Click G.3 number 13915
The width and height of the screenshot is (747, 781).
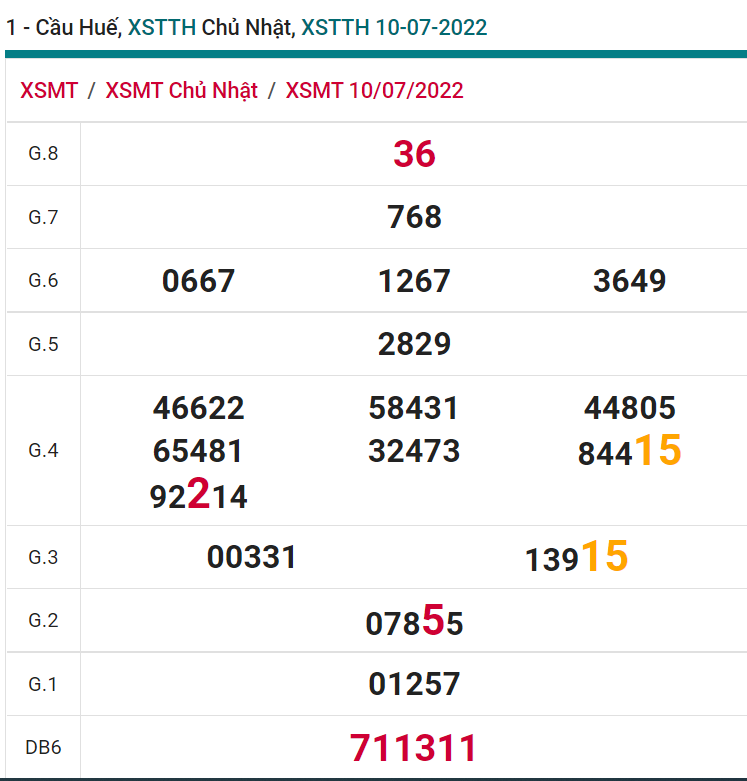pos(576,558)
